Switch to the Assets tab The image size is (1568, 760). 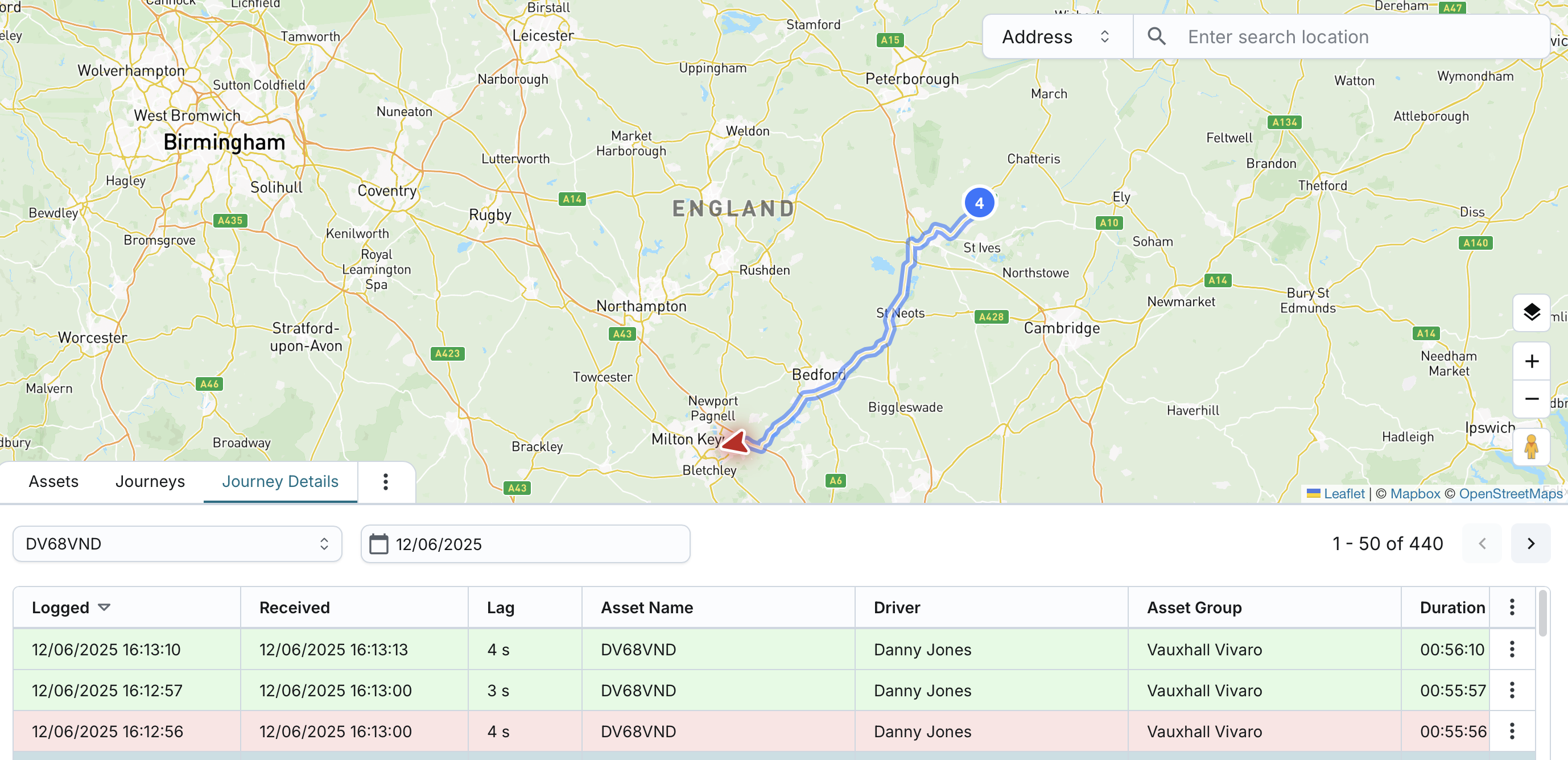(x=53, y=481)
